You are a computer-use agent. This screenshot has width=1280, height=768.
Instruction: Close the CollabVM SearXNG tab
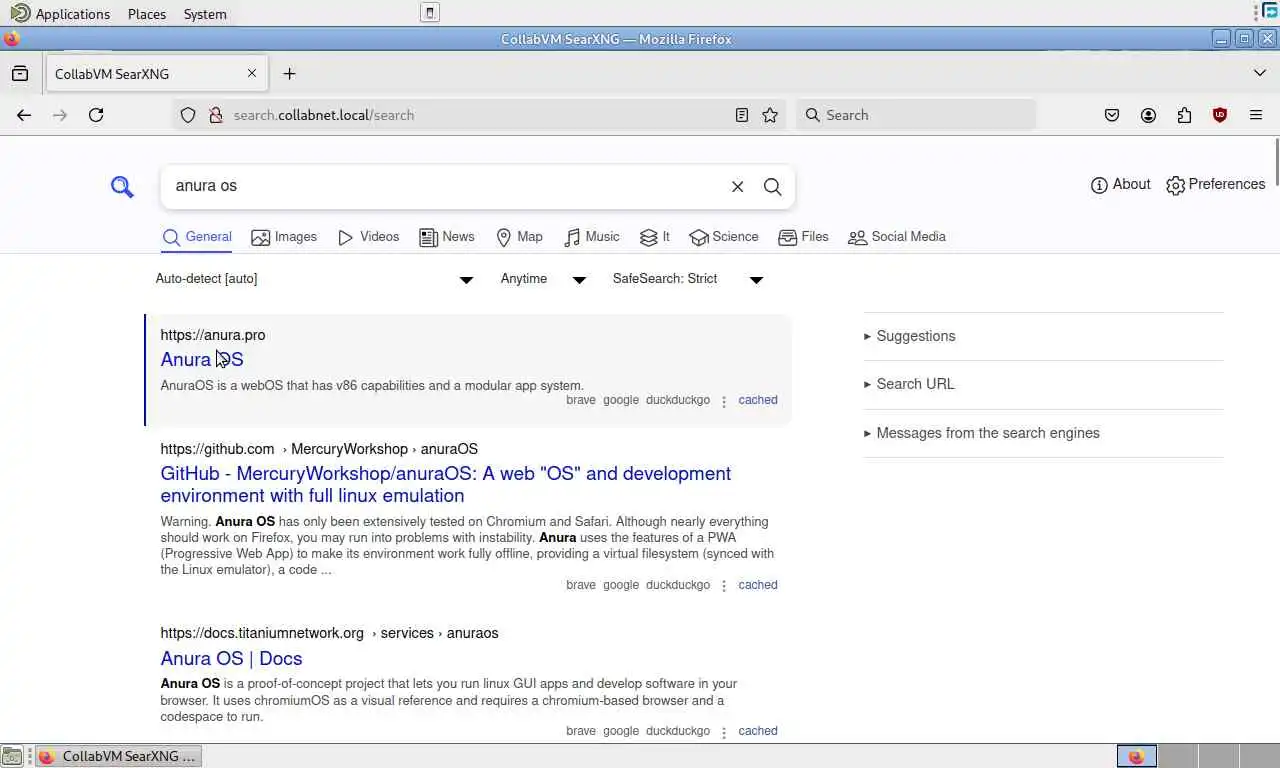[x=252, y=73]
